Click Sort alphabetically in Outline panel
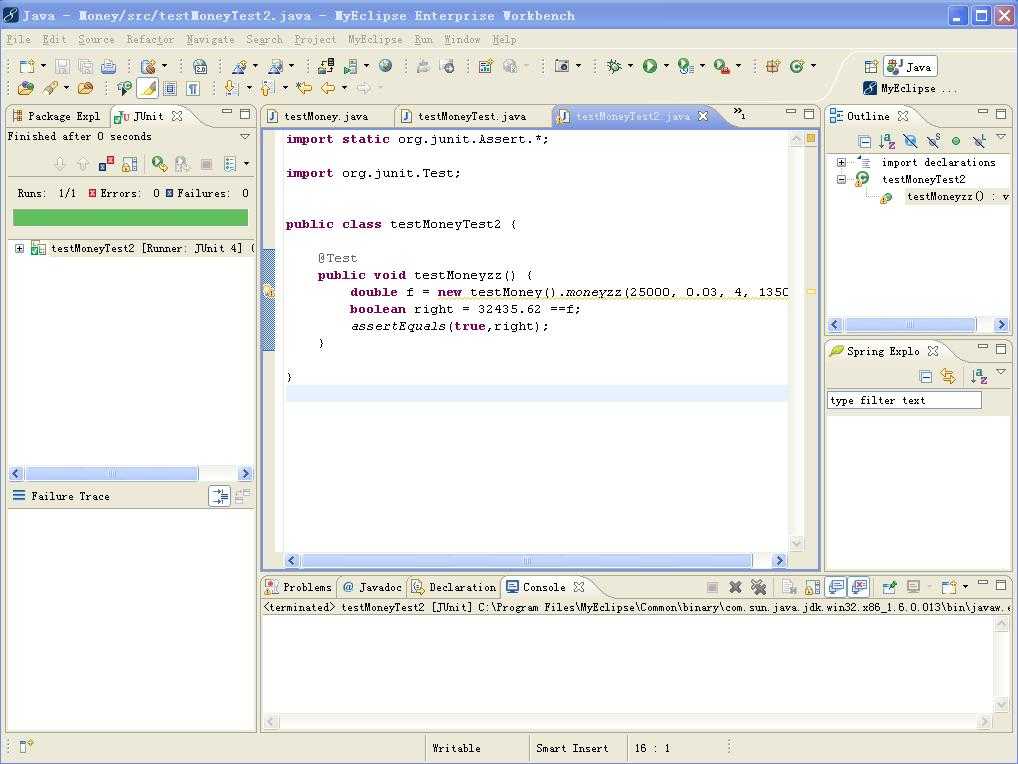 [x=887, y=141]
